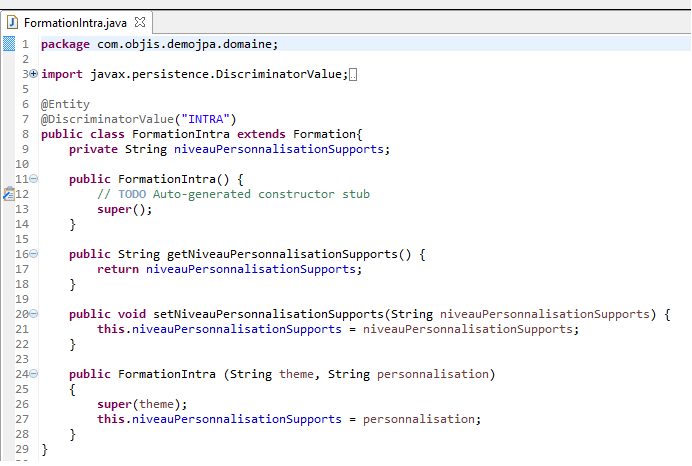Collapse the getNiveauPersonnalisationSupports method fold
692x466 pixels.
point(34,254)
